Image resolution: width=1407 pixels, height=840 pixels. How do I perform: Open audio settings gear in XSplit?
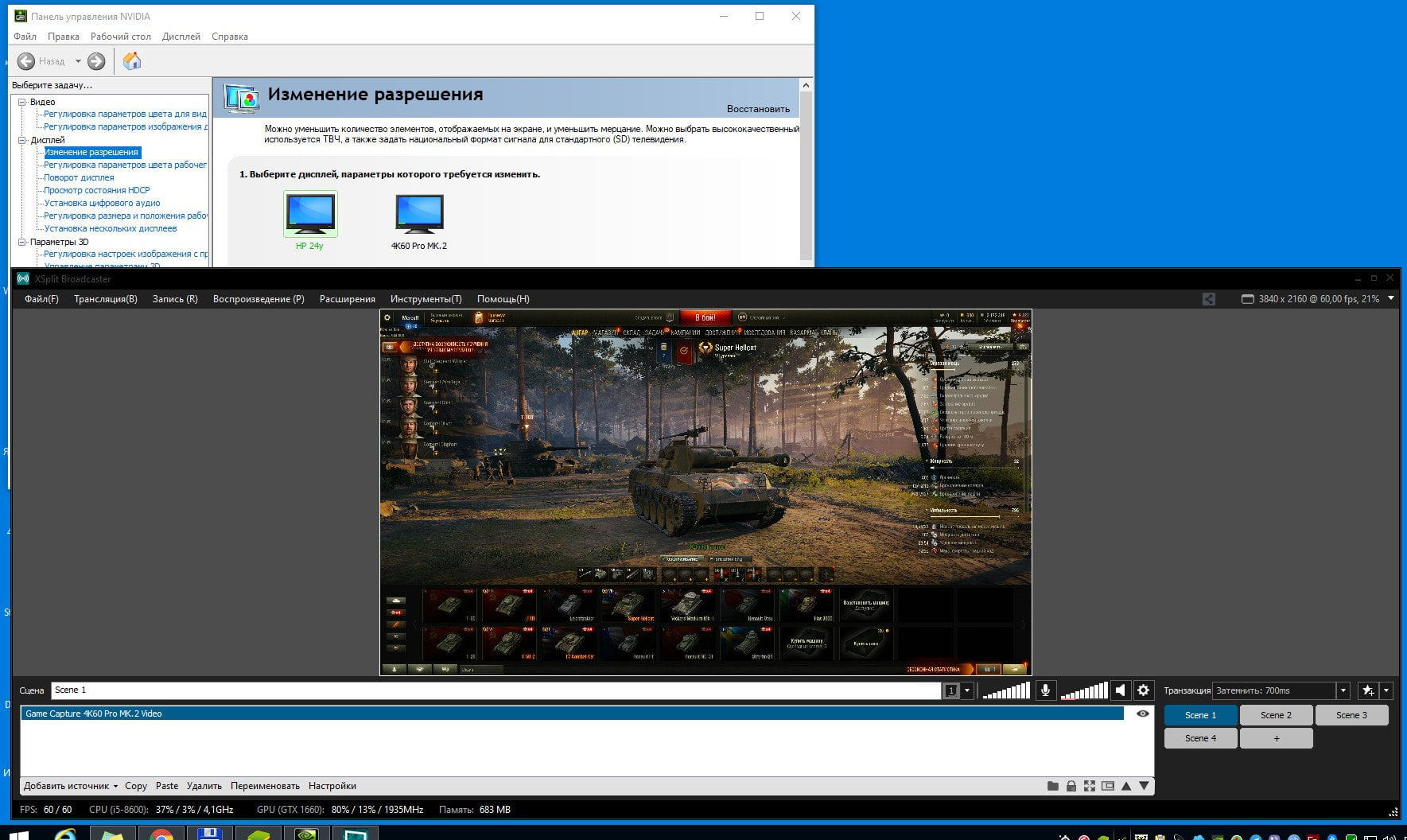(x=1144, y=690)
